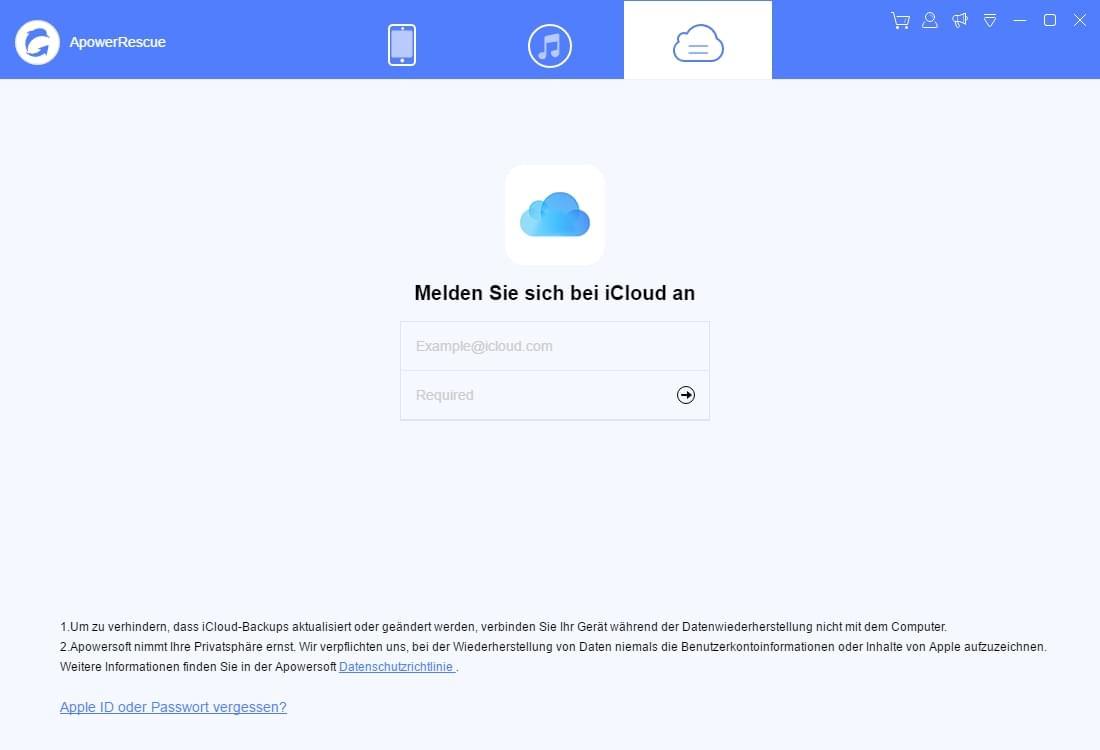Click the shopping cart icon
Viewport: 1100px width, 750px height.
coord(899,20)
